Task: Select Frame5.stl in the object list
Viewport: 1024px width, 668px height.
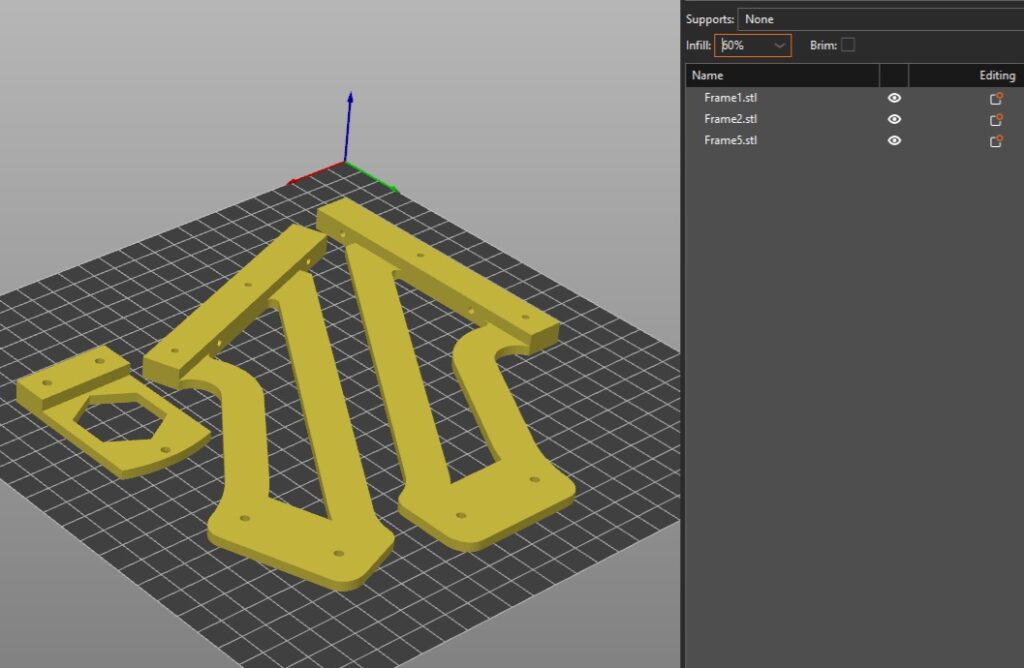Action: (730, 141)
